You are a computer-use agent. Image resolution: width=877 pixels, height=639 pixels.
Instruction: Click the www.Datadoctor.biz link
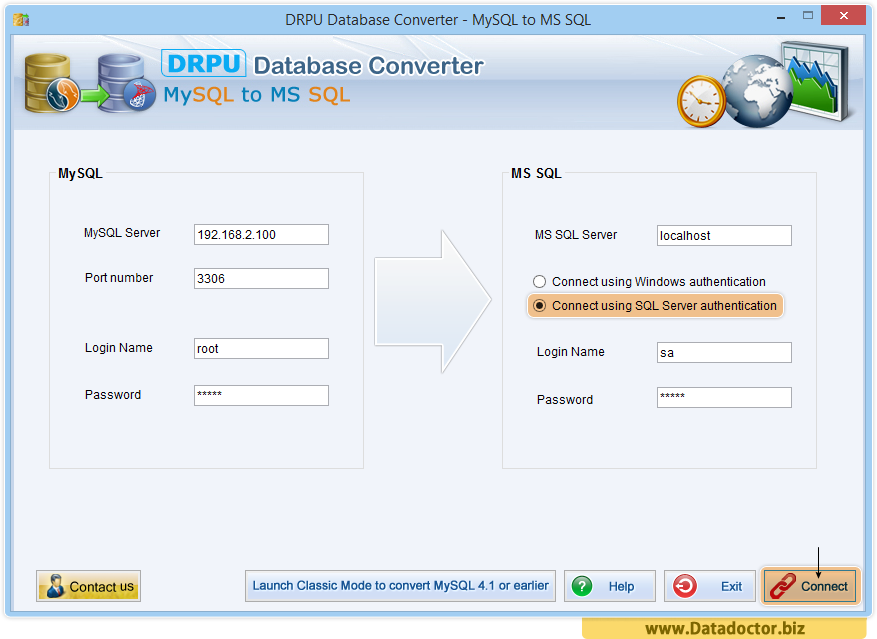coord(725,628)
